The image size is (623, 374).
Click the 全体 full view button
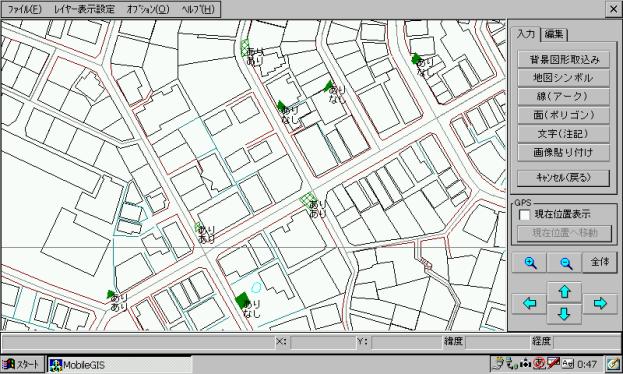(x=600, y=262)
